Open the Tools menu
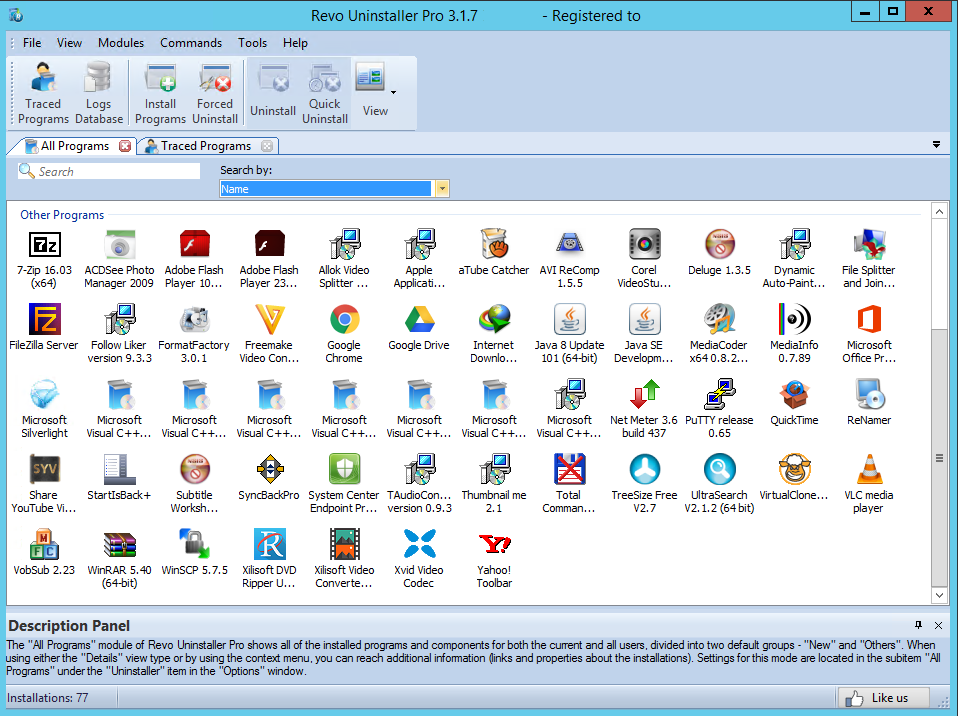The height and width of the screenshot is (716, 958). coord(252,43)
